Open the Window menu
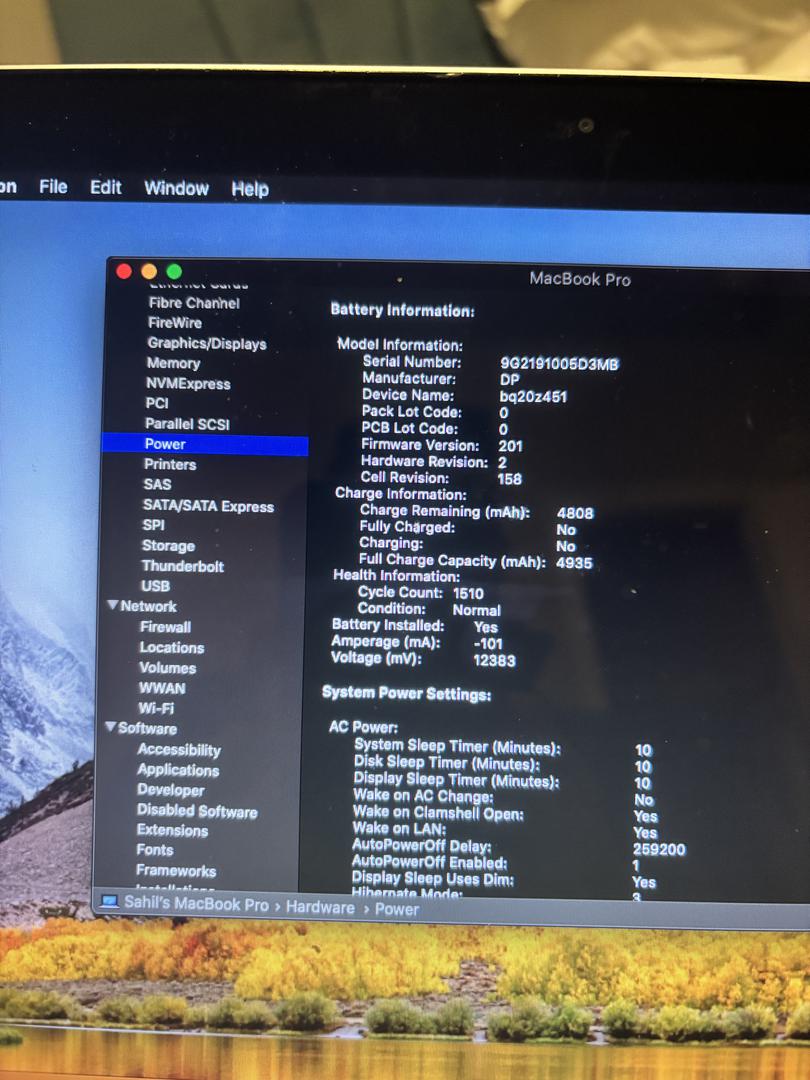The image size is (810, 1080). (176, 188)
